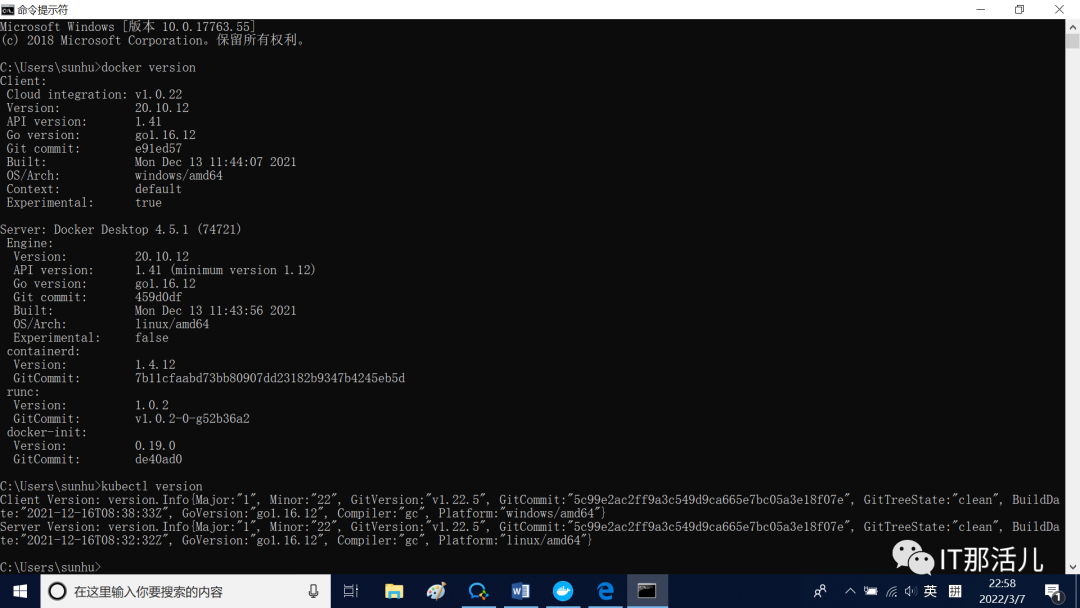Click the OS/Arch value linux/amd64
The height and width of the screenshot is (608, 1080).
tap(172, 324)
